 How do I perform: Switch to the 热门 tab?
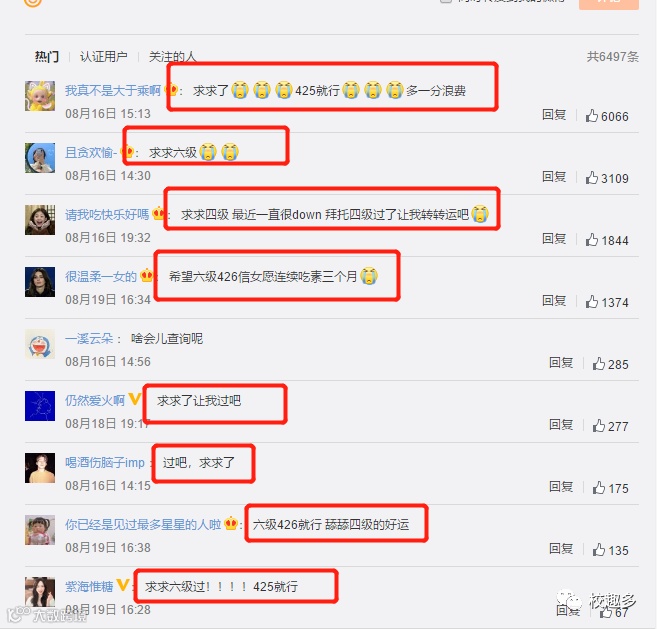click(47, 57)
